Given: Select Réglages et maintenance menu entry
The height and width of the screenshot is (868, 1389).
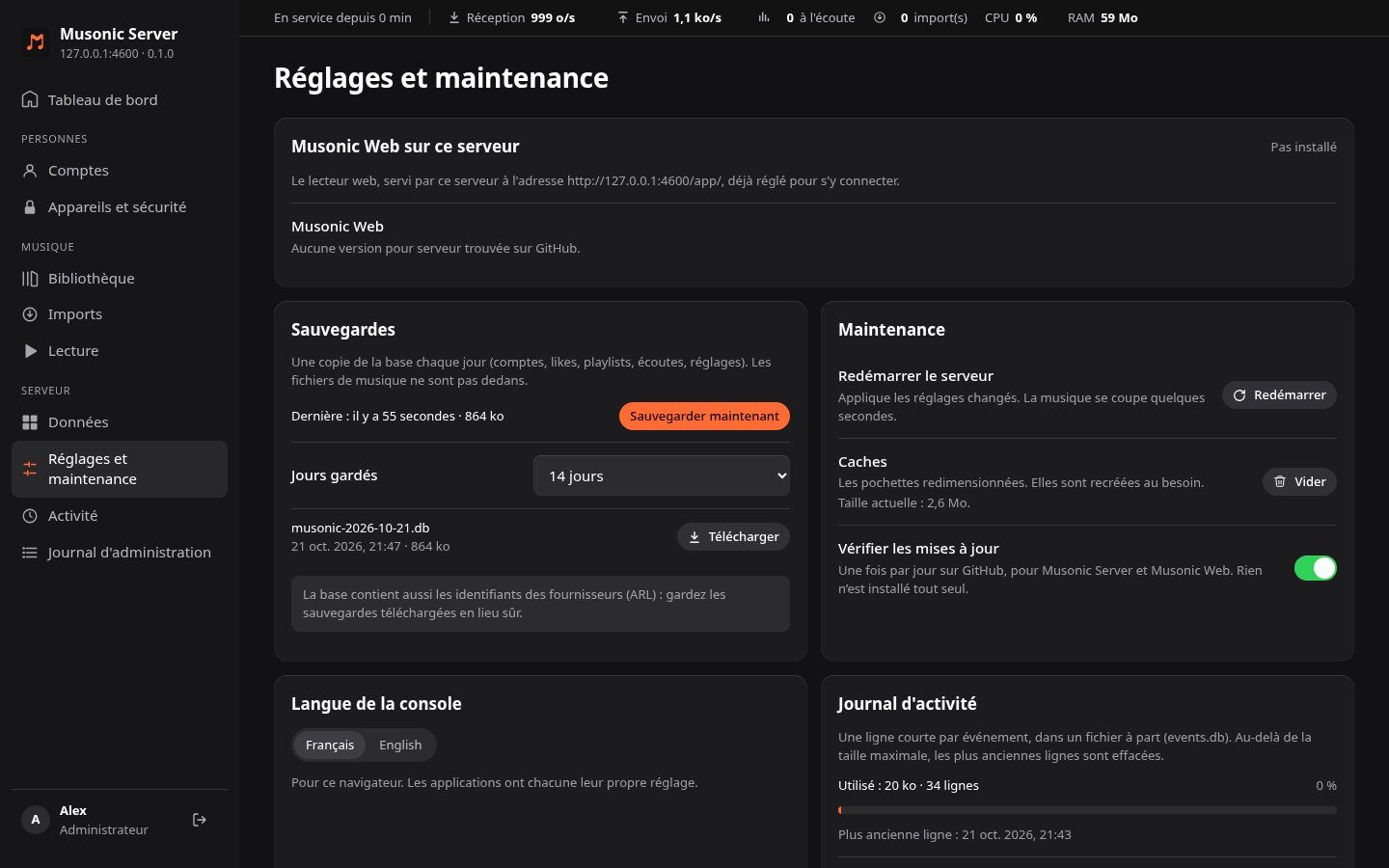Looking at the screenshot, I should (x=120, y=469).
